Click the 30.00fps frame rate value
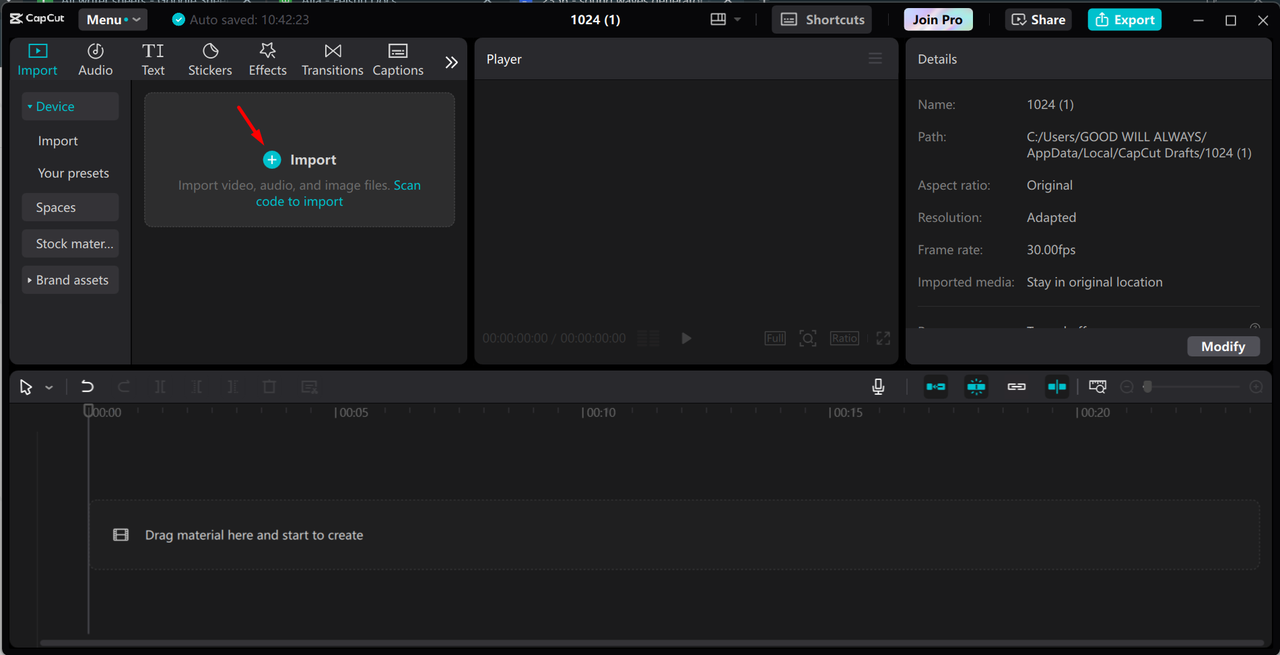This screenshot has height=655, width=1280. click(1051, 250)
